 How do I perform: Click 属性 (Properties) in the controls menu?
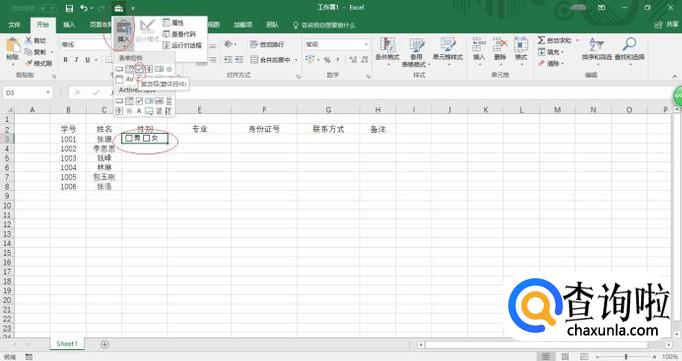[x=173, y=23]
